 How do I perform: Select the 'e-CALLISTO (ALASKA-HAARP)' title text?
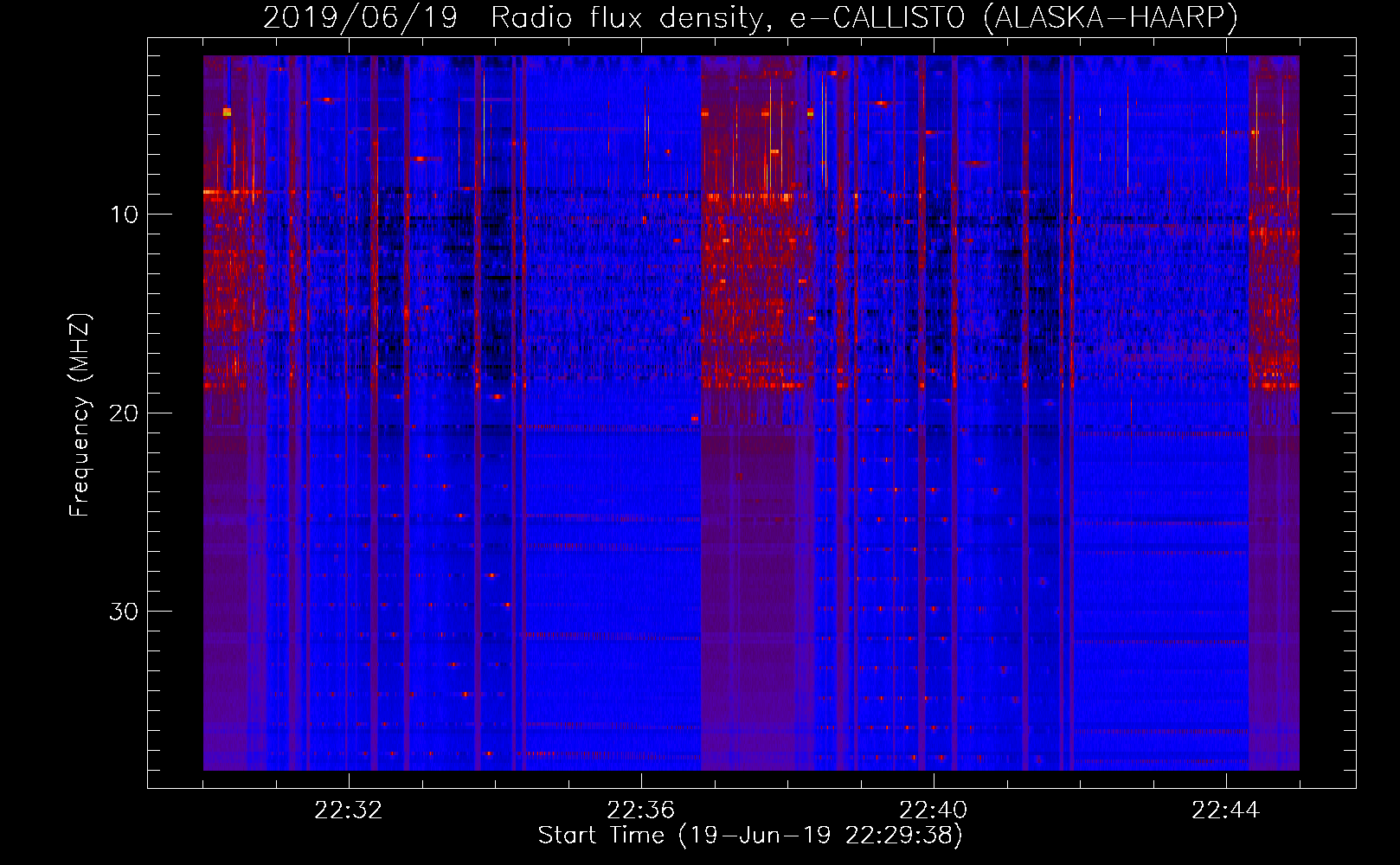(x=1014, y=17)
